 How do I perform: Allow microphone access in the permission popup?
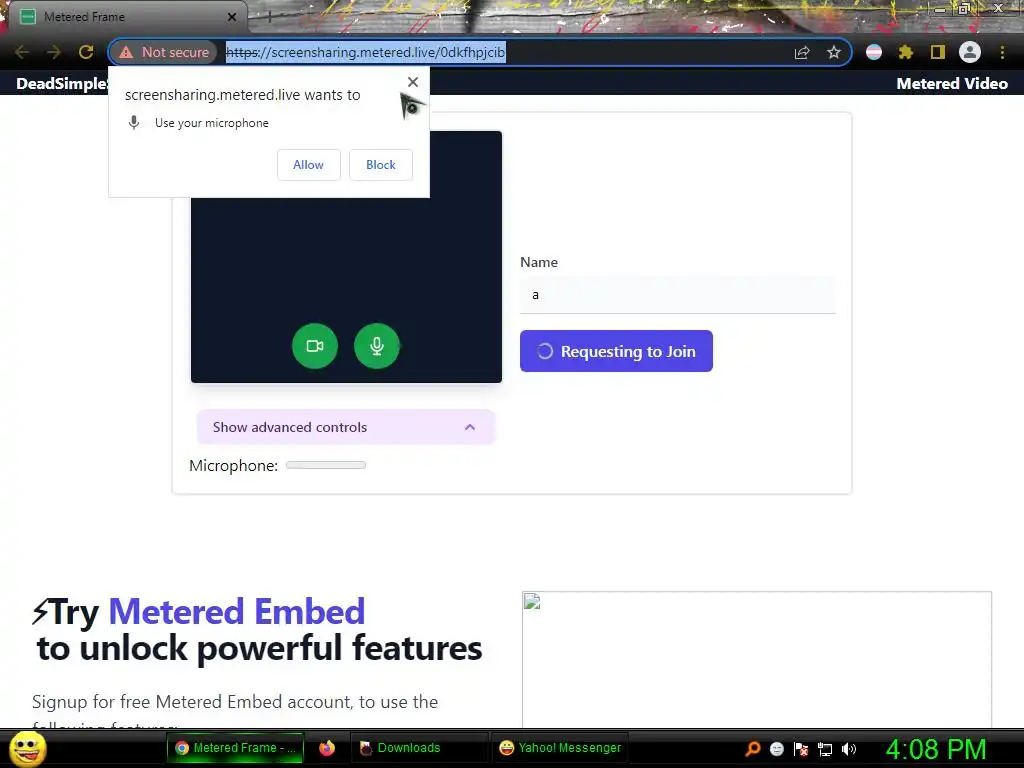[x=308, y=165]
